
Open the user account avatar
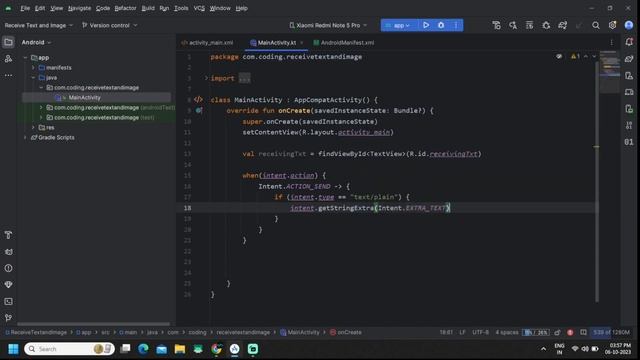(x=629, y=25)
